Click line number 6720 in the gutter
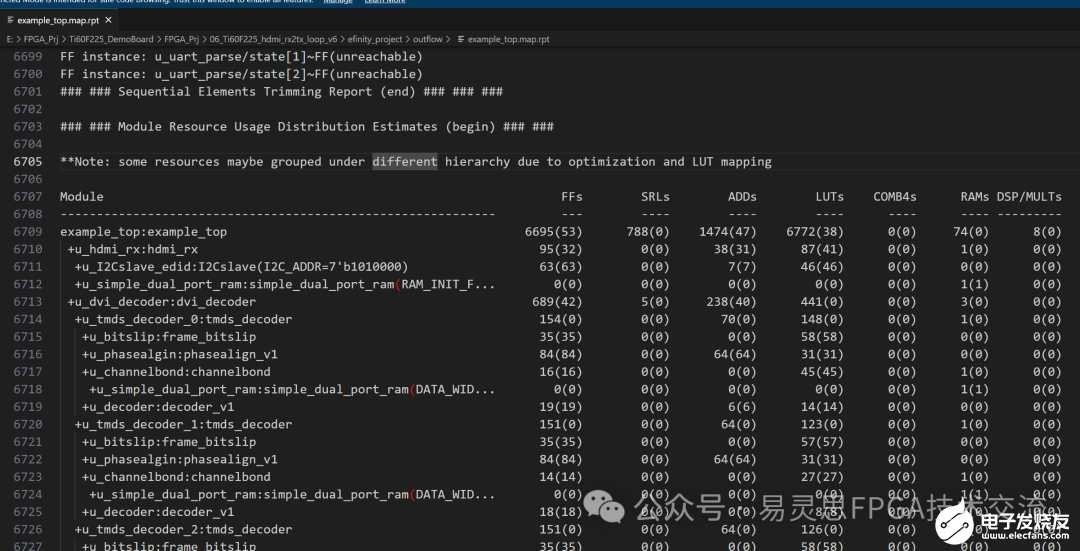 pyautogui.click(x=28, y=424)
